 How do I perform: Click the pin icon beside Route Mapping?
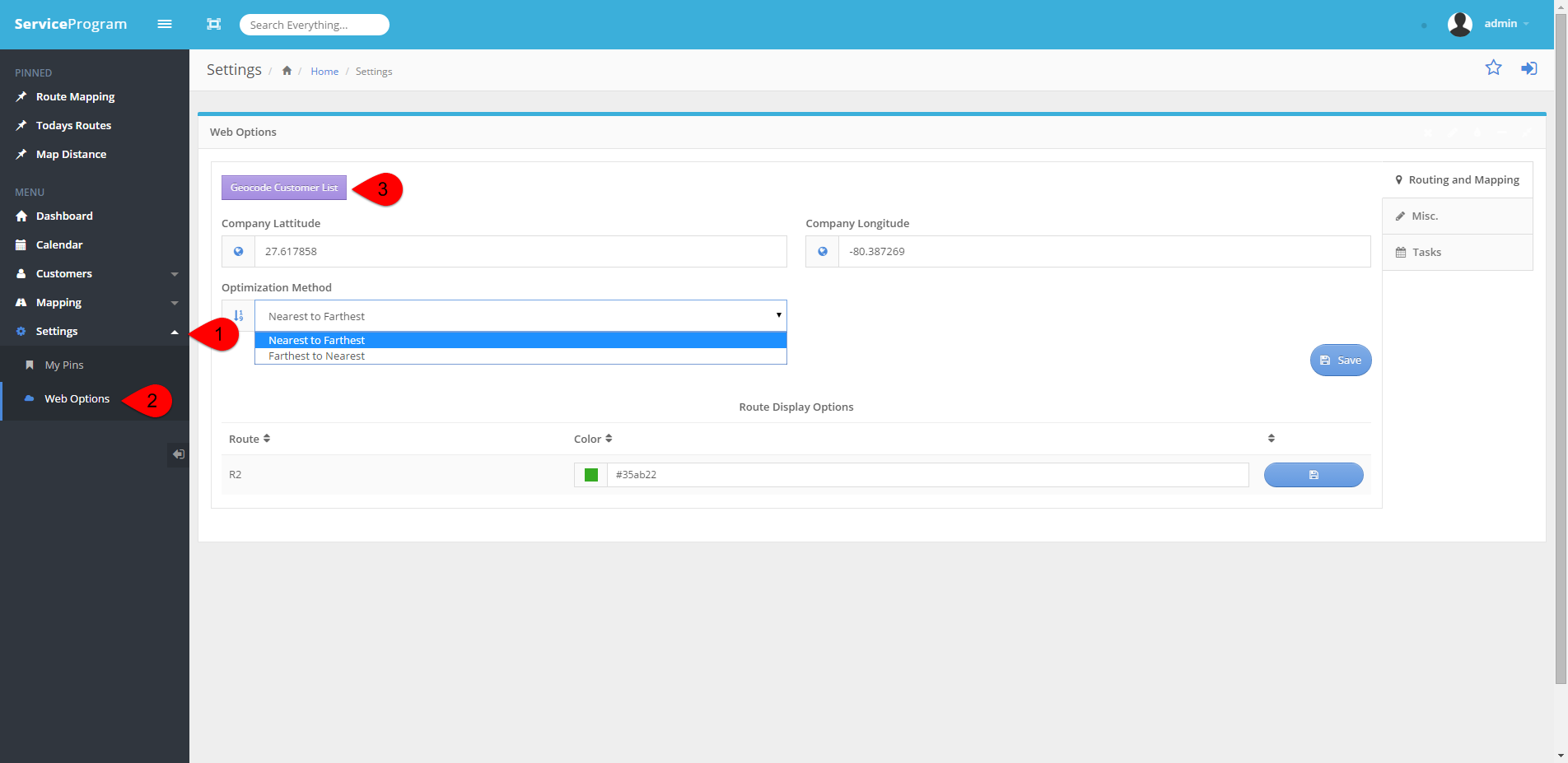[21, 97]
